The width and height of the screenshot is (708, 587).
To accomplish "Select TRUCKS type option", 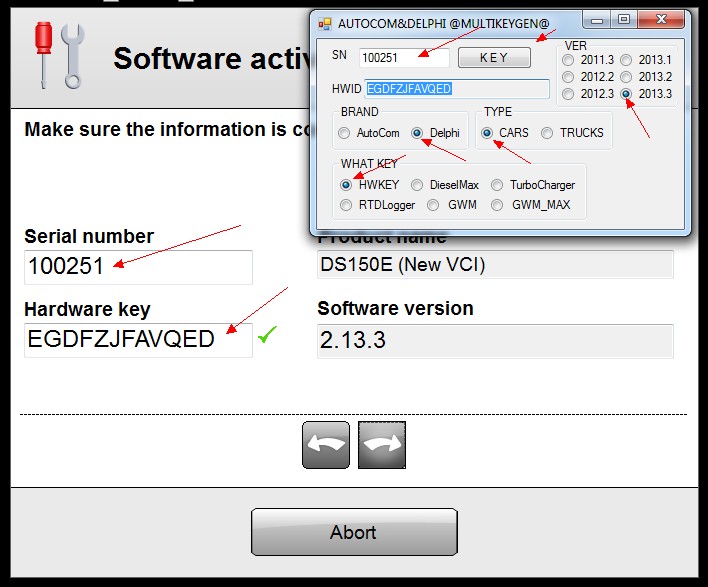I will 547,133.
